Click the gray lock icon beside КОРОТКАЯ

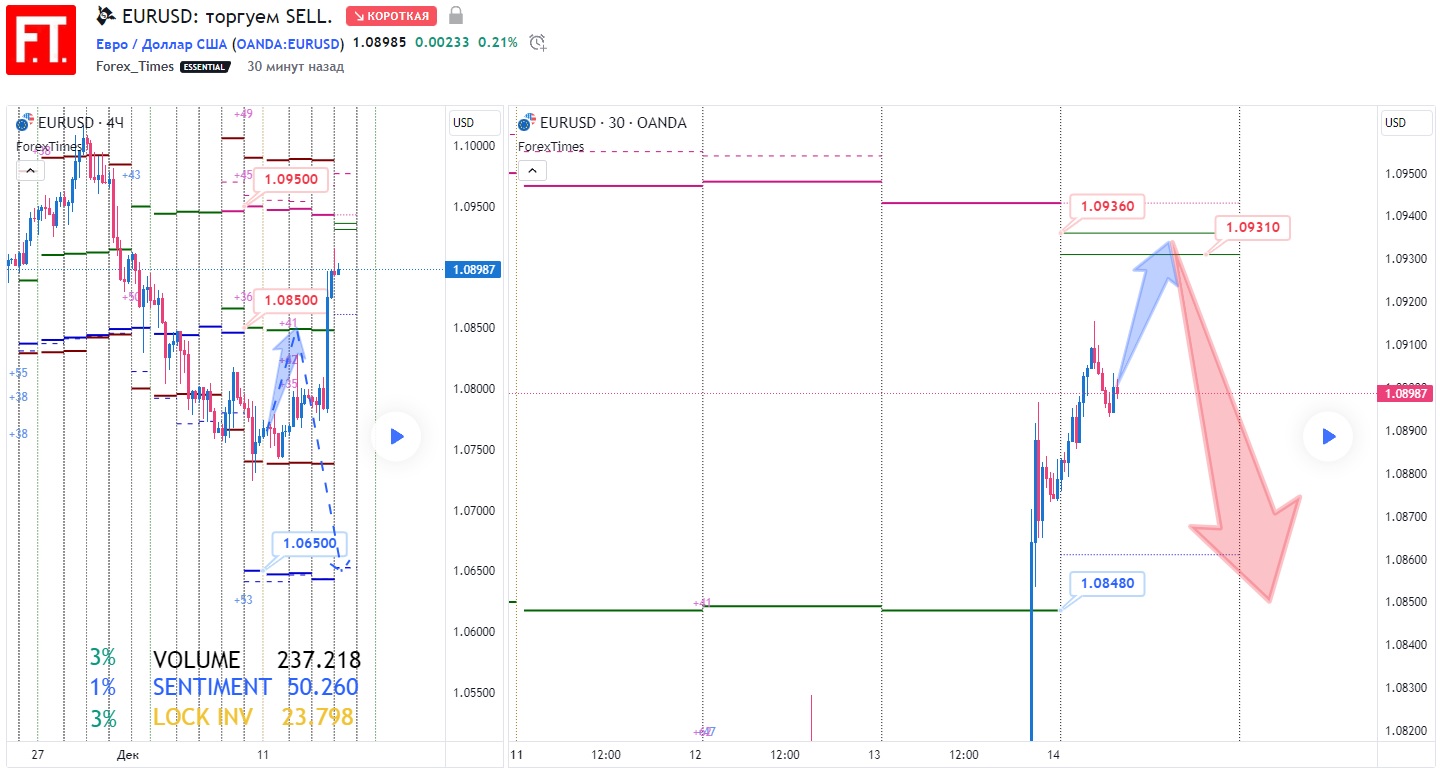tap(456, 15)
